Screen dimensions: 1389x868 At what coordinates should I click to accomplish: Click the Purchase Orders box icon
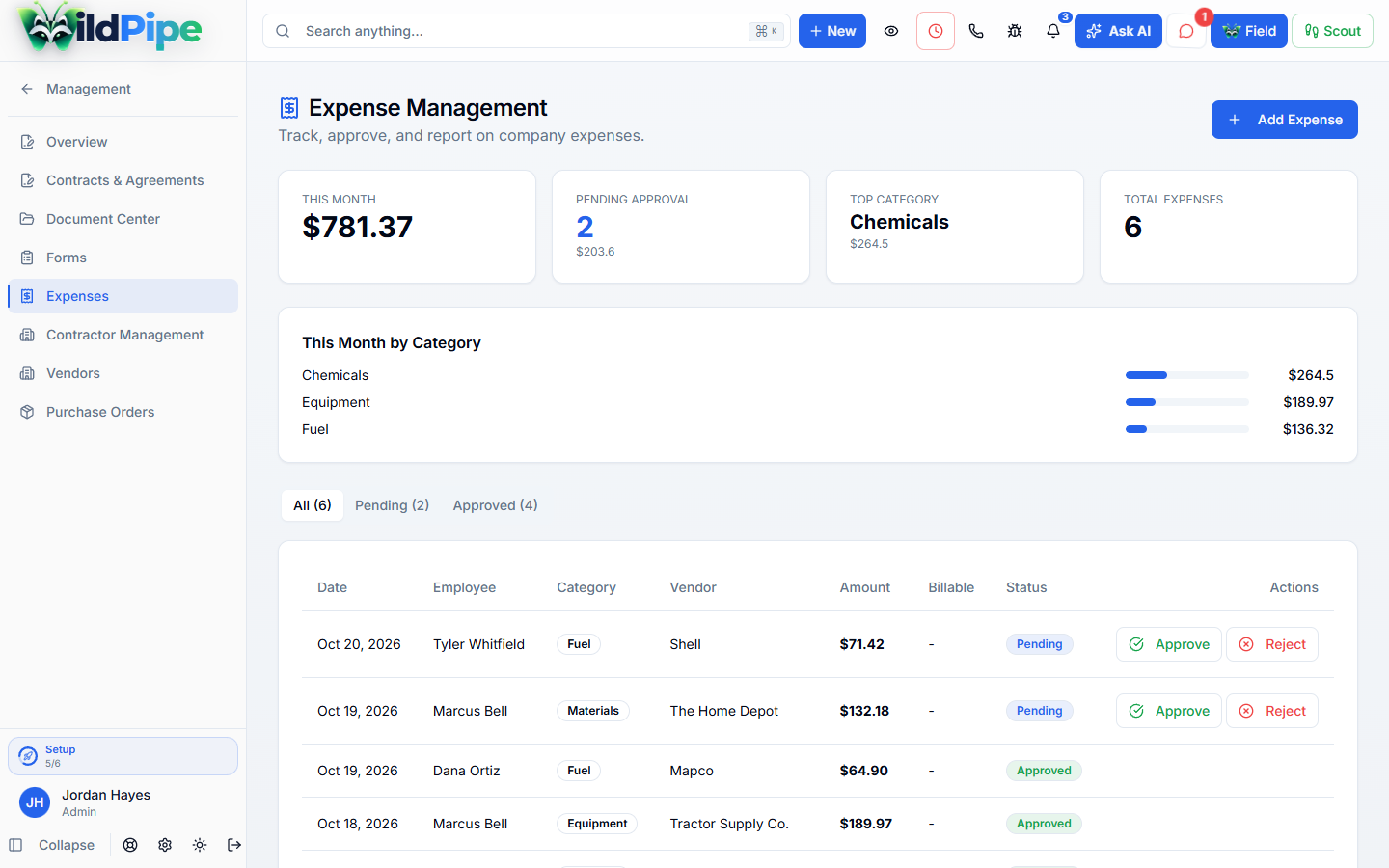(x=27, y=412)
